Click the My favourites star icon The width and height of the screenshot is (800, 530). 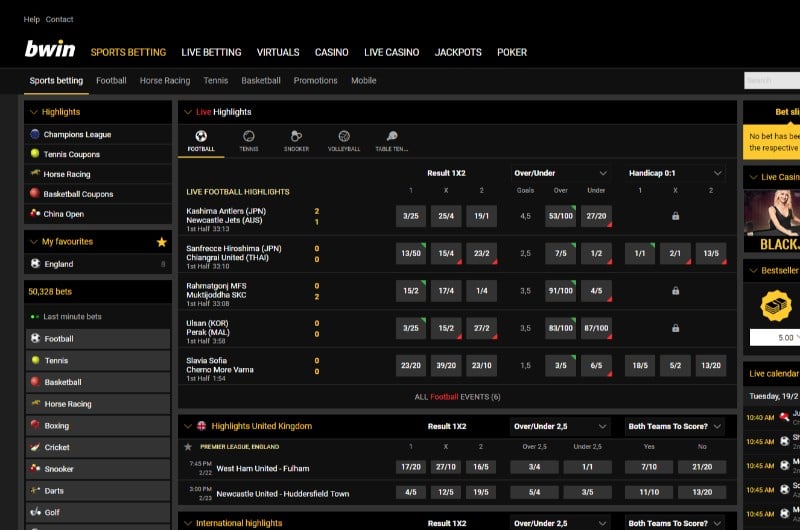tap(162, 242)
